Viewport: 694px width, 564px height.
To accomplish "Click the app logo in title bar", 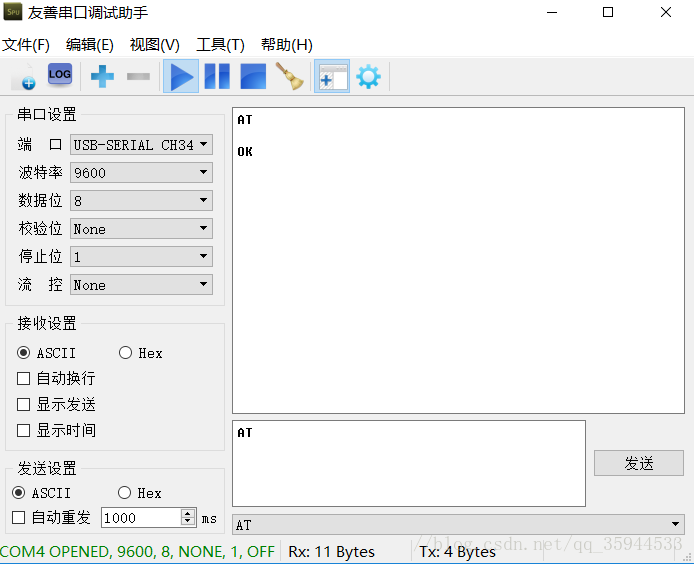I will coord(13,12).
